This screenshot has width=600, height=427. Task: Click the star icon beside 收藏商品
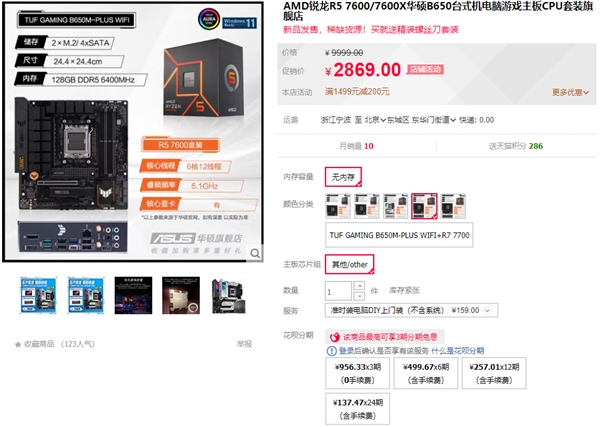click(x=18, y=345)
